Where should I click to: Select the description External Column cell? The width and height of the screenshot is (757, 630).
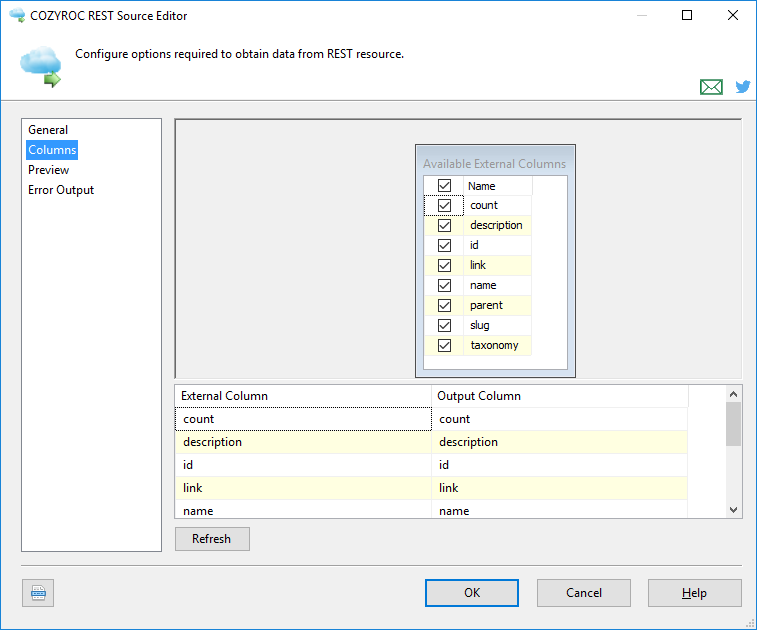[x=303, y=442]
